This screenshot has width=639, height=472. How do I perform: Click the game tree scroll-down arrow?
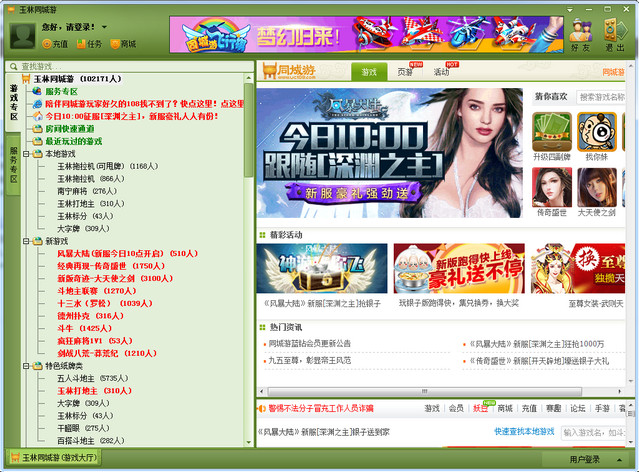click(249, 442)
